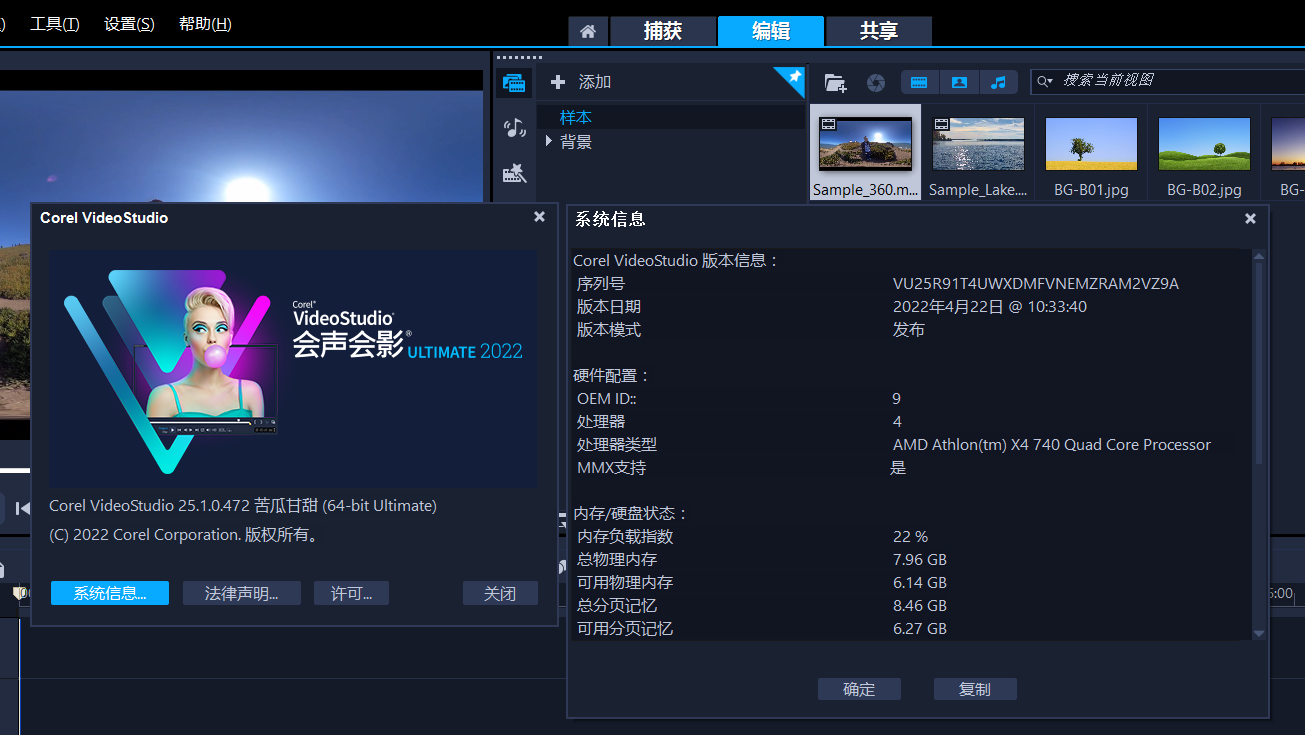This screenshot has width=1305, height=735.
Task: Click the 6.27 GB available paging value
Action: [x=920, y=629]
